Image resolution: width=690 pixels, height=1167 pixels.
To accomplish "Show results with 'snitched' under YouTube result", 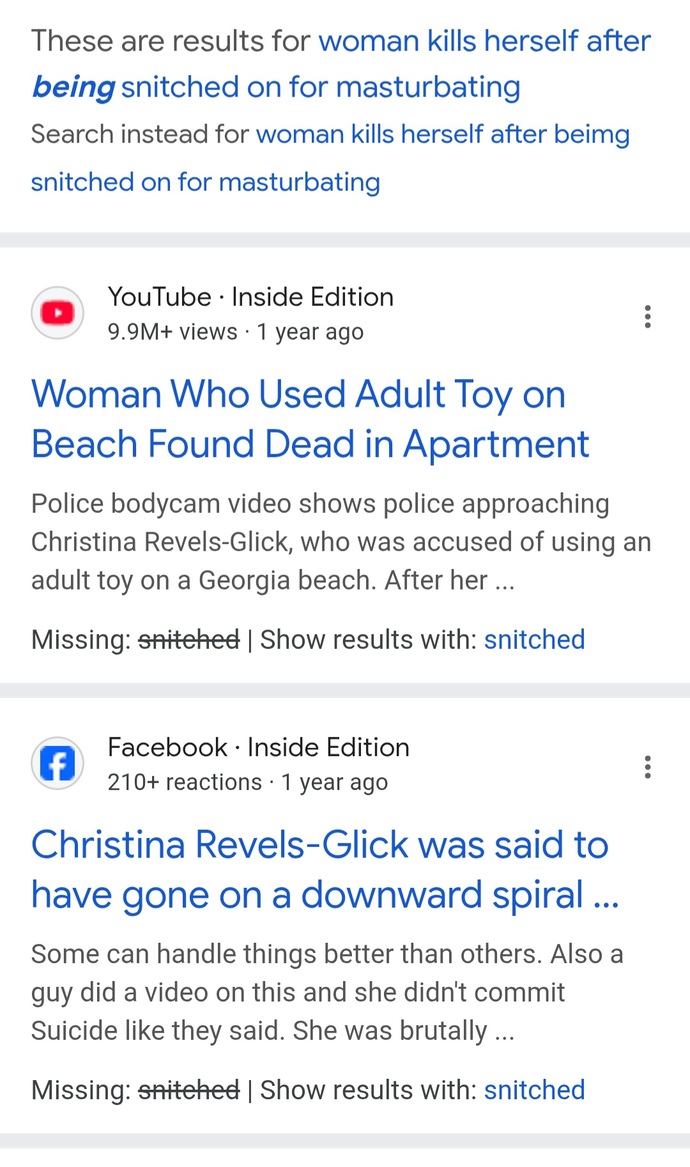I will [x=534, y=639].
